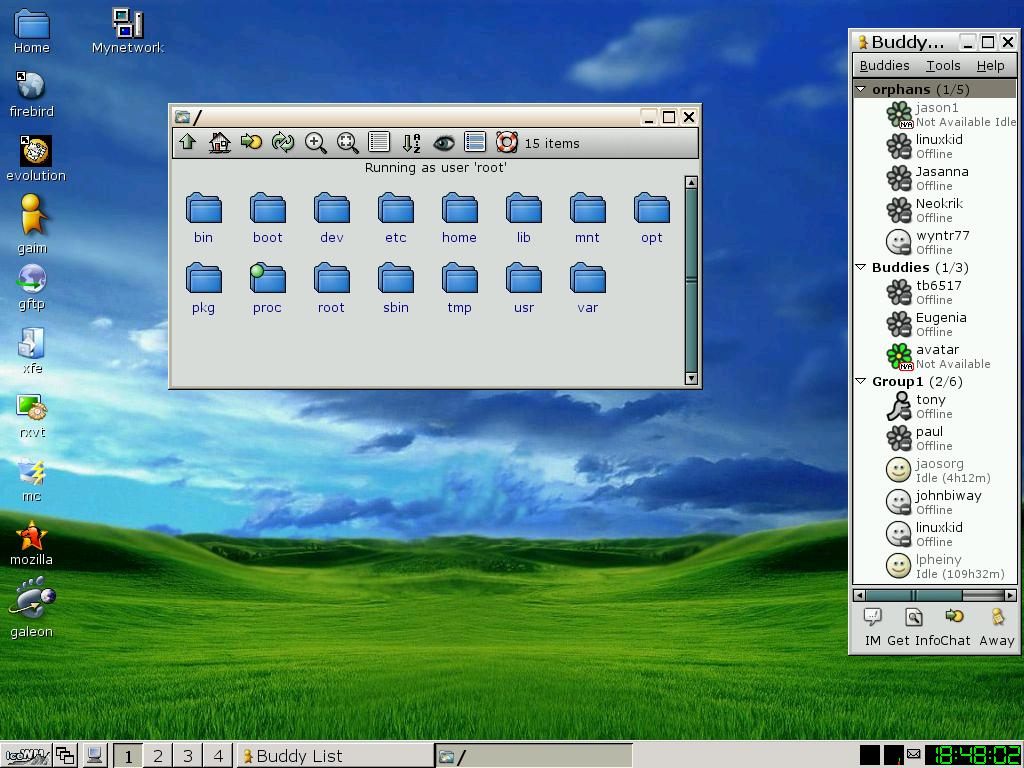Go up to the parent directory
This screenshot has height=768, width=1024.
187,143
